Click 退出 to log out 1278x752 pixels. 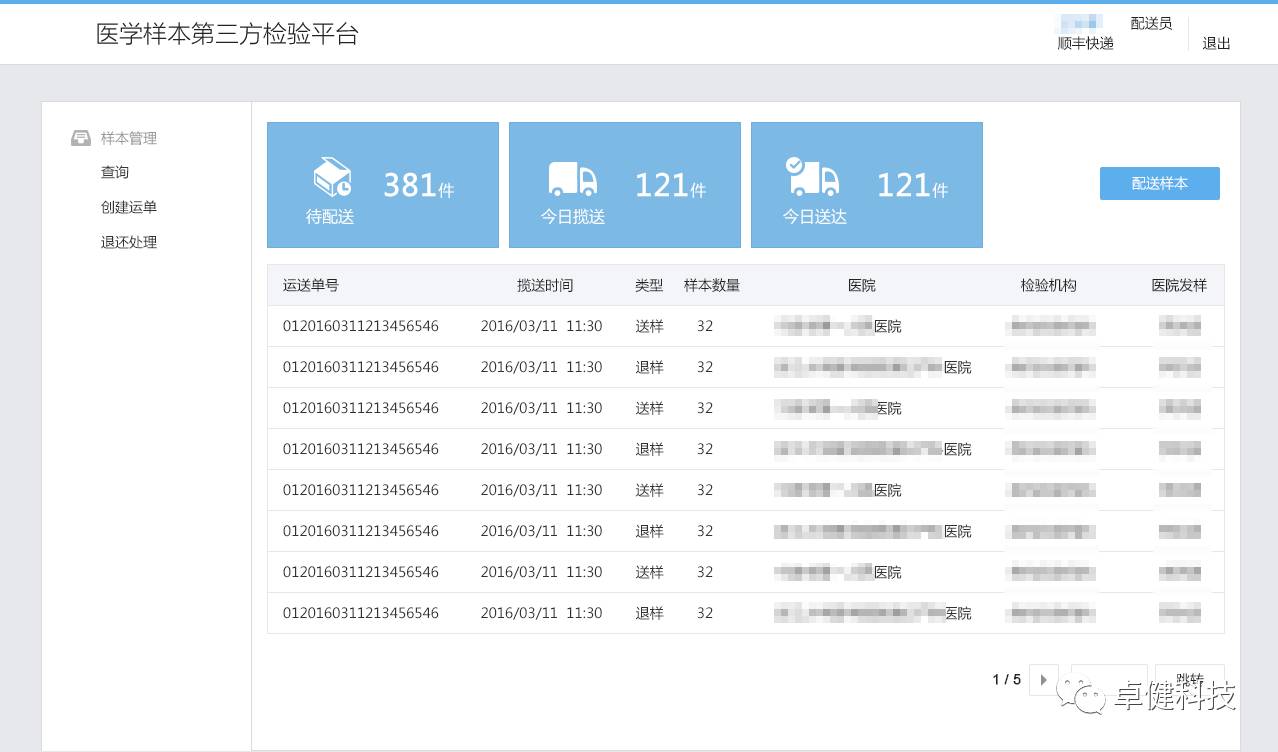tap(1216, 43)
